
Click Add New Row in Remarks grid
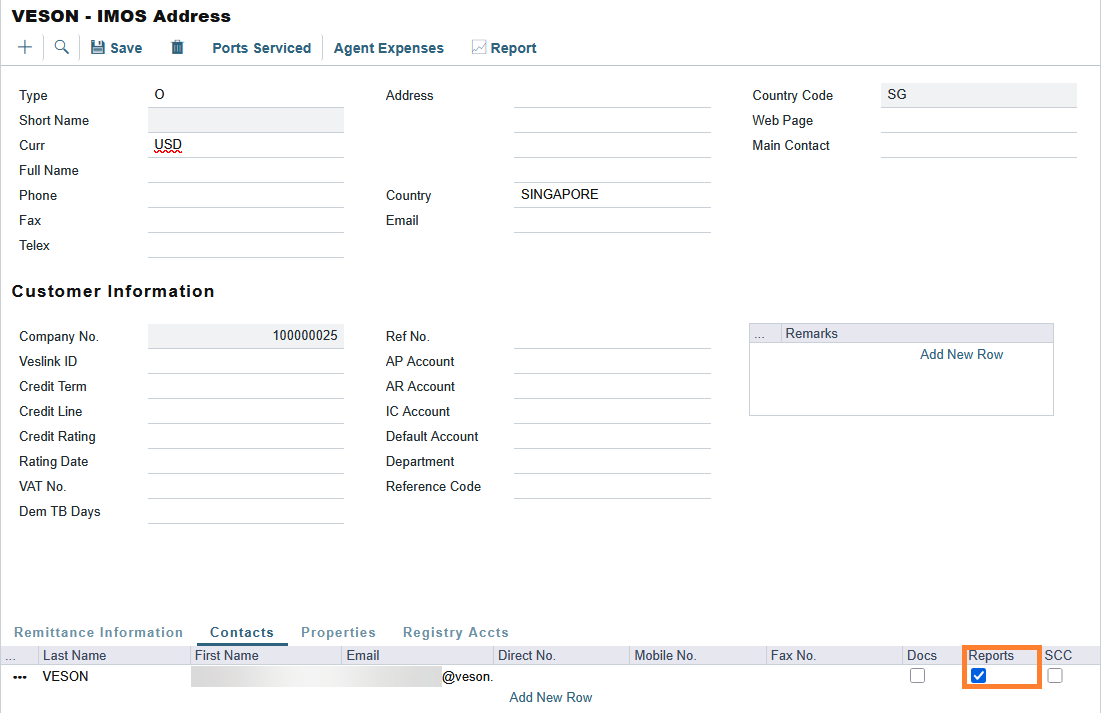point(961,355)
